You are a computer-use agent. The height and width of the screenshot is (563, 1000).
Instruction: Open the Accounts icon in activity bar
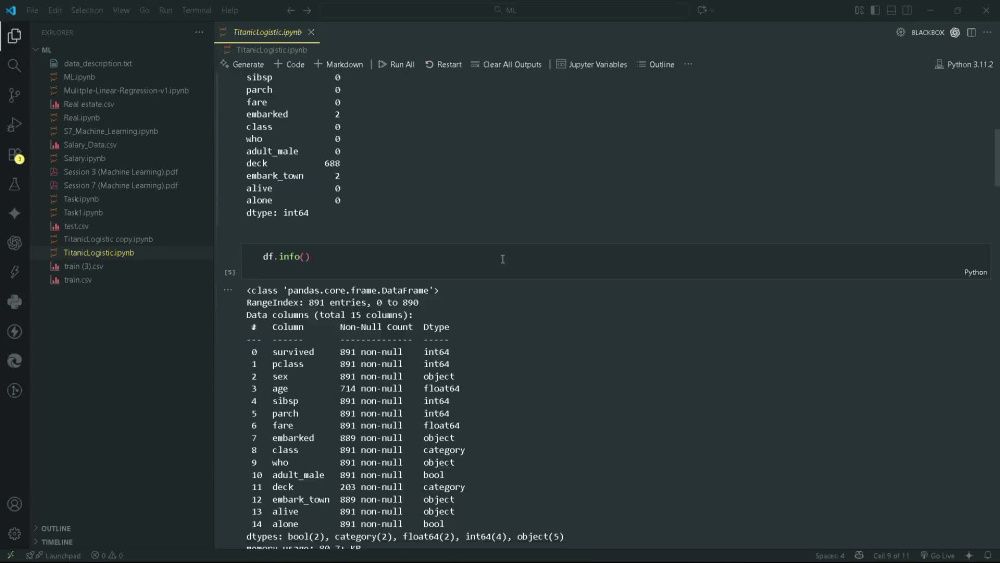point(14,504)
